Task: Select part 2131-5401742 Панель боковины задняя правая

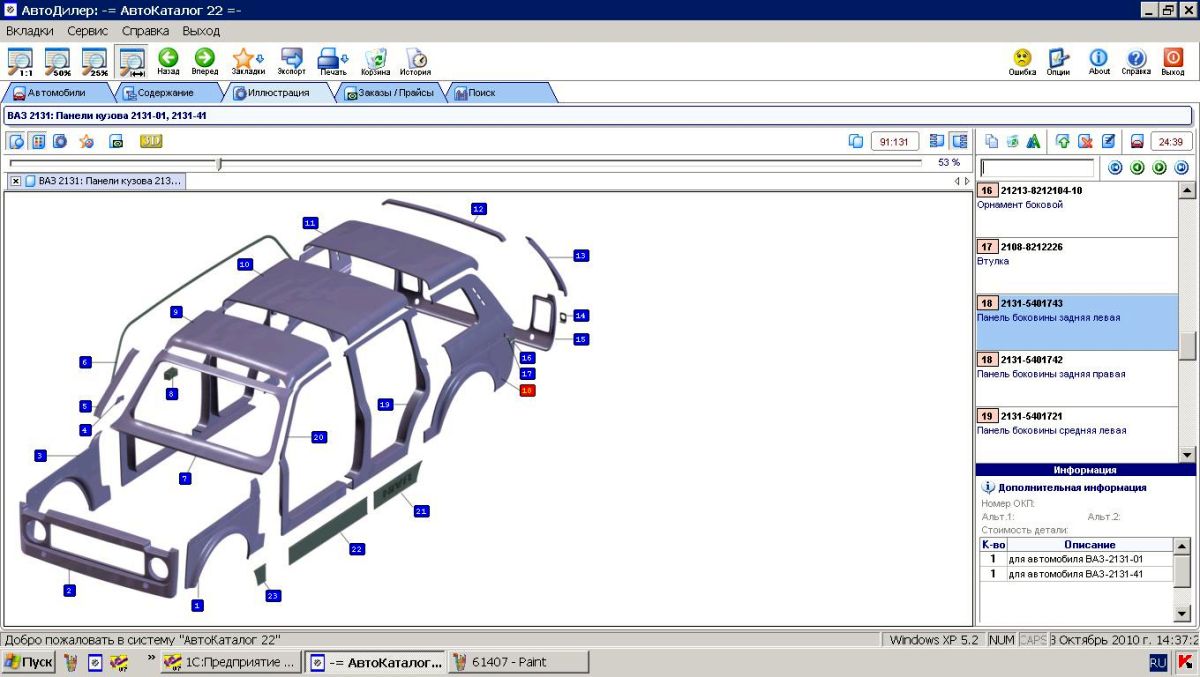Action: pos(1076,379)
